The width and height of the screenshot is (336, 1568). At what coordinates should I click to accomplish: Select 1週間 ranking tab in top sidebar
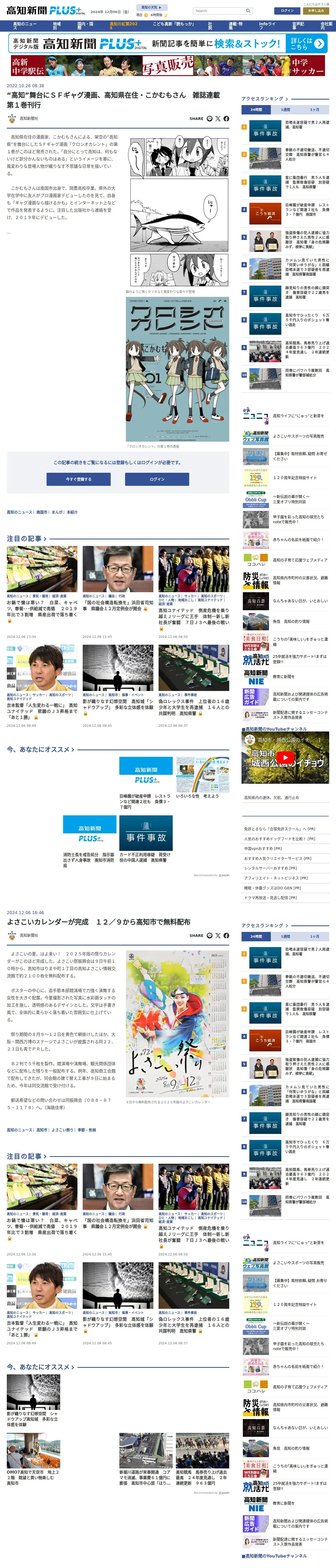(285, 109)
